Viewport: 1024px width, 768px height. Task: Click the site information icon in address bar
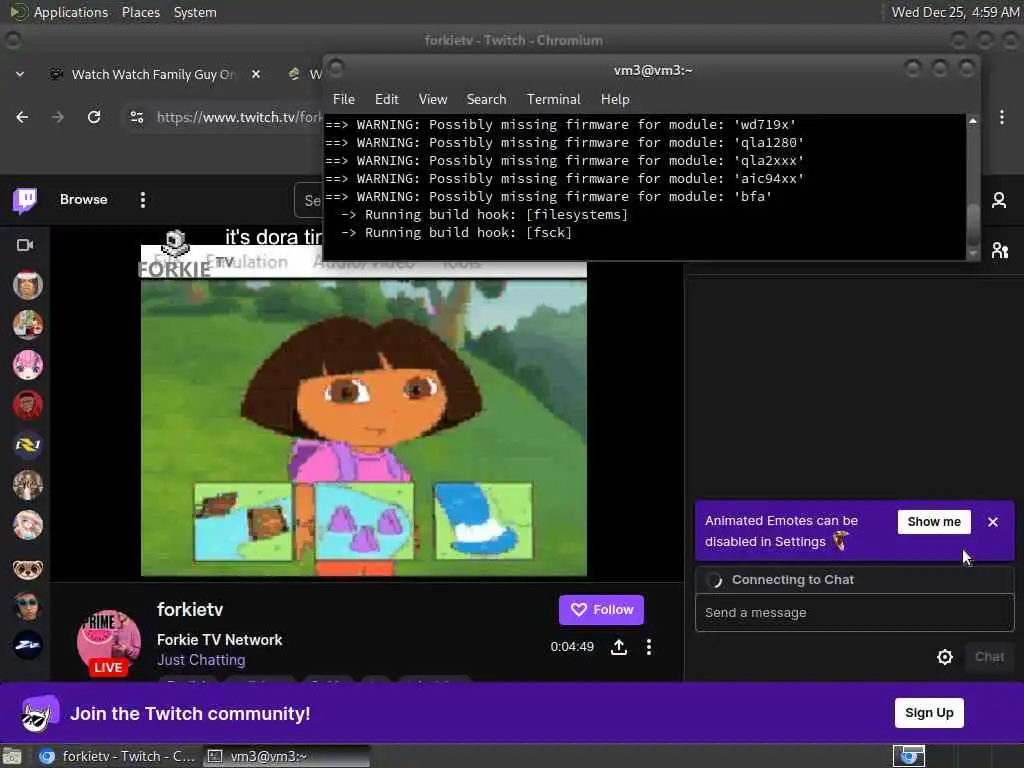137,117
